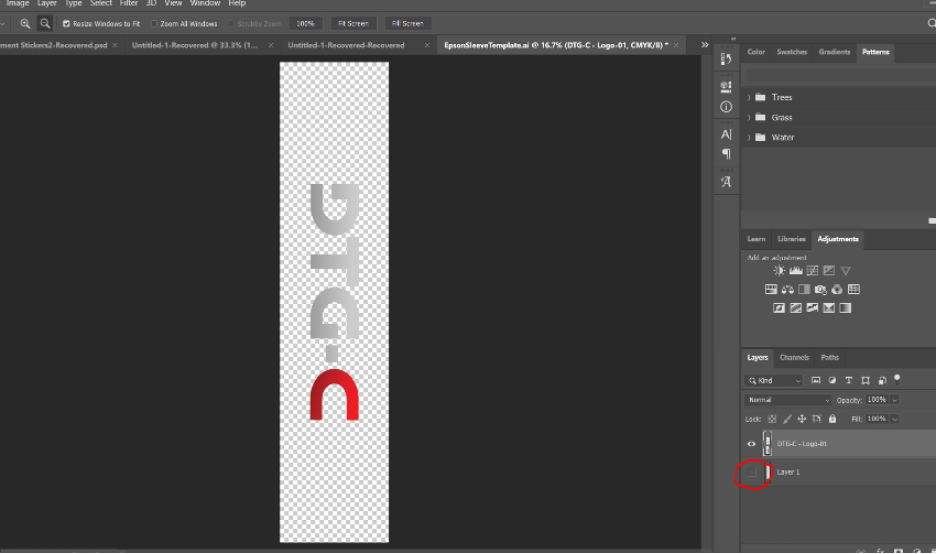Open the Glyphs panel icon
This screenshot has height=554, width=936.
[726, 181]
